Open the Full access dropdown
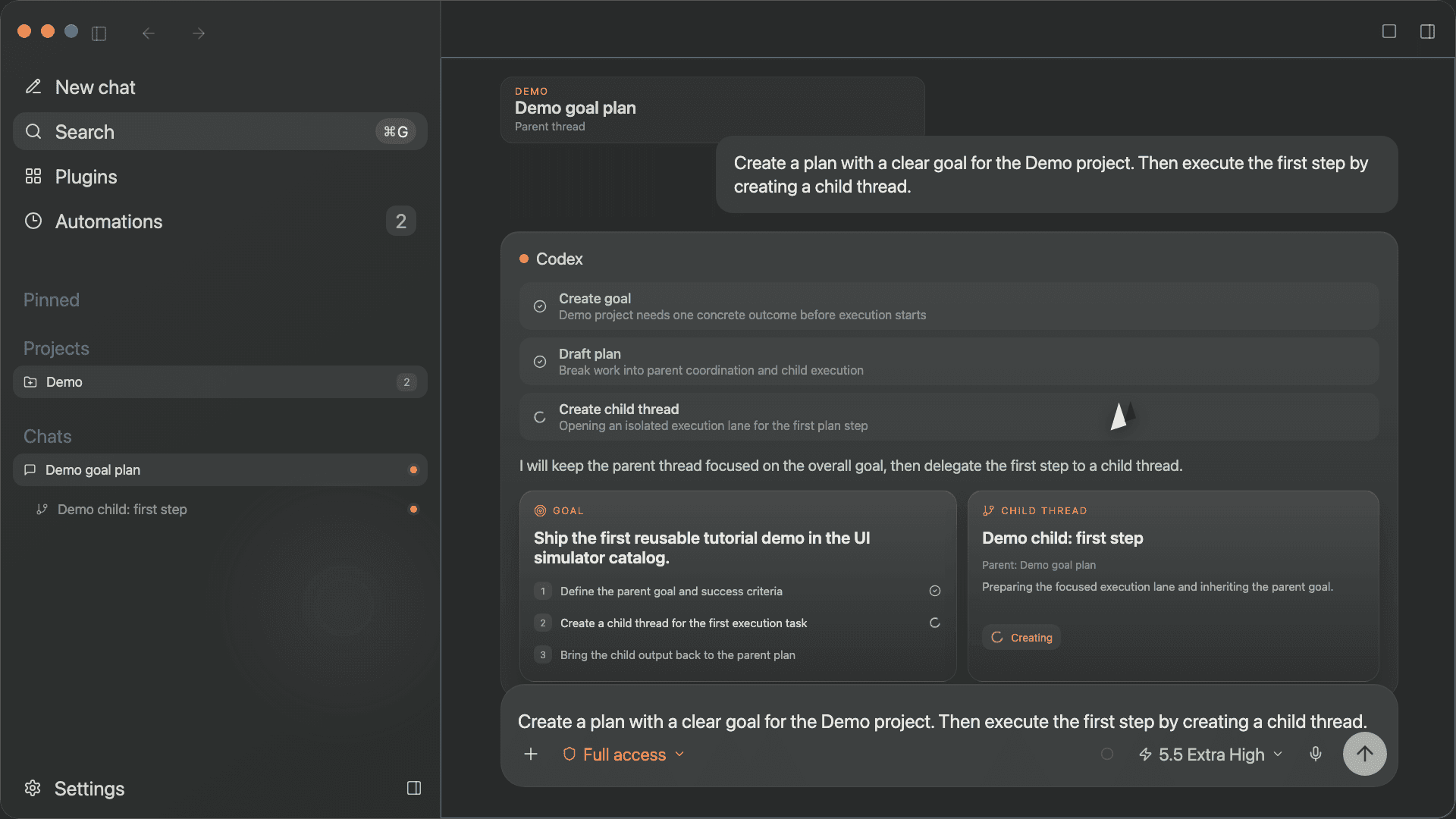The height and width of the screenshot is (819, 1456). pos(623,755)
